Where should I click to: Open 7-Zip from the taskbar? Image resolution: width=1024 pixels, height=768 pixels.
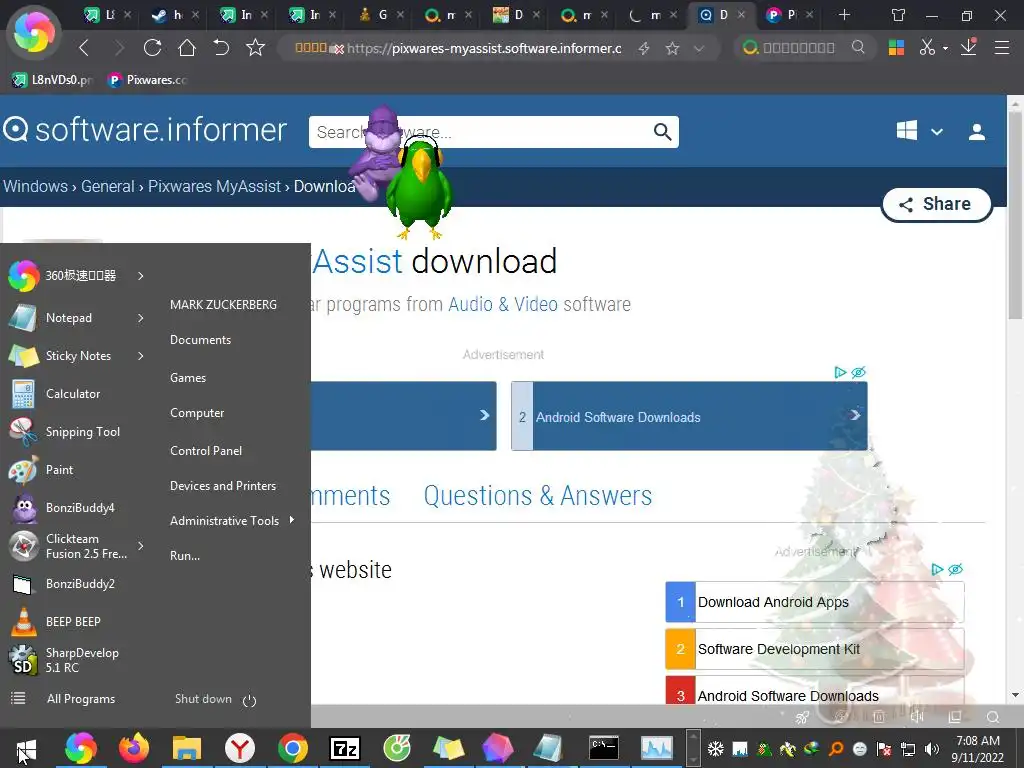click(x=345, y=748)
